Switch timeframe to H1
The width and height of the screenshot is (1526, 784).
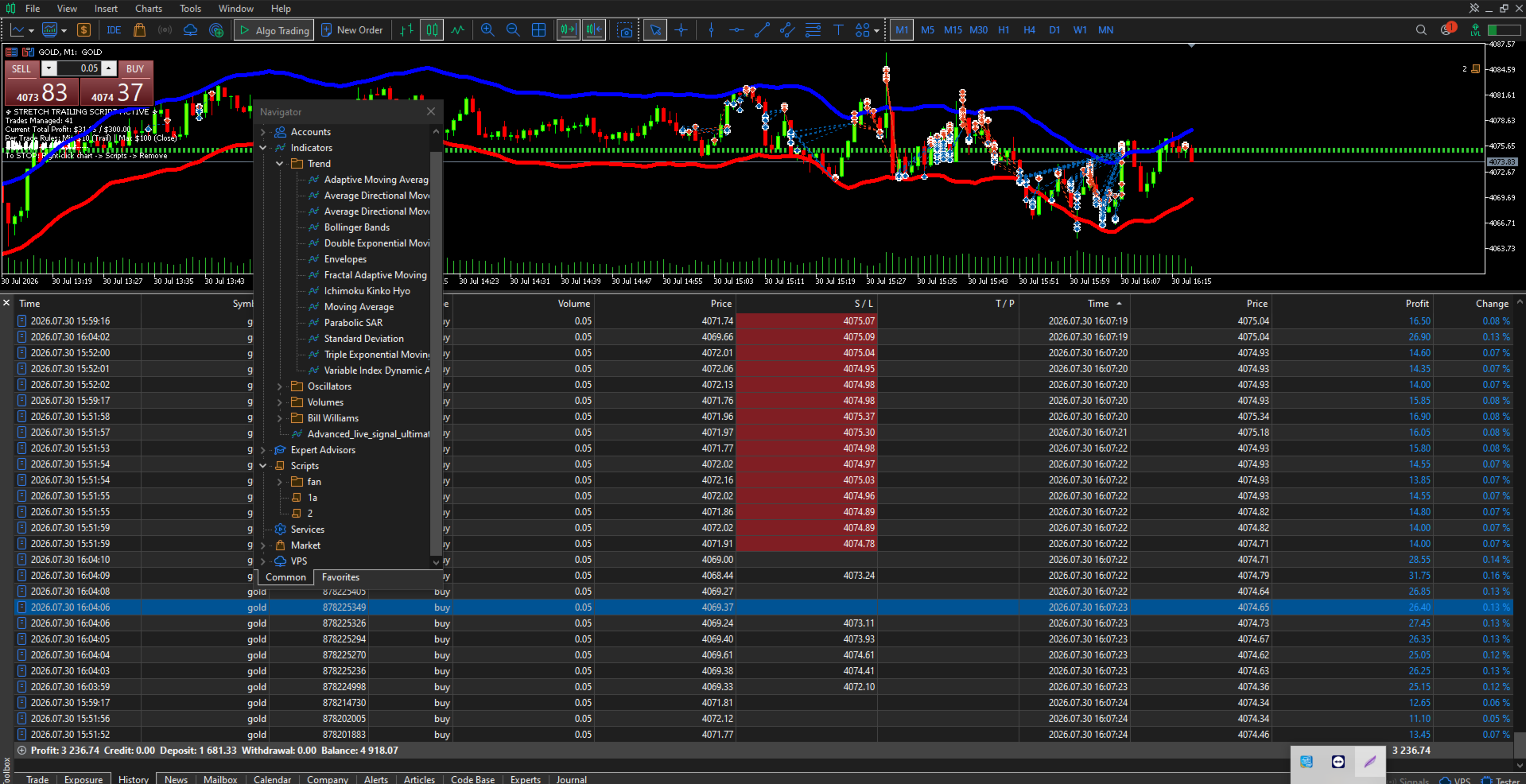1004,30
